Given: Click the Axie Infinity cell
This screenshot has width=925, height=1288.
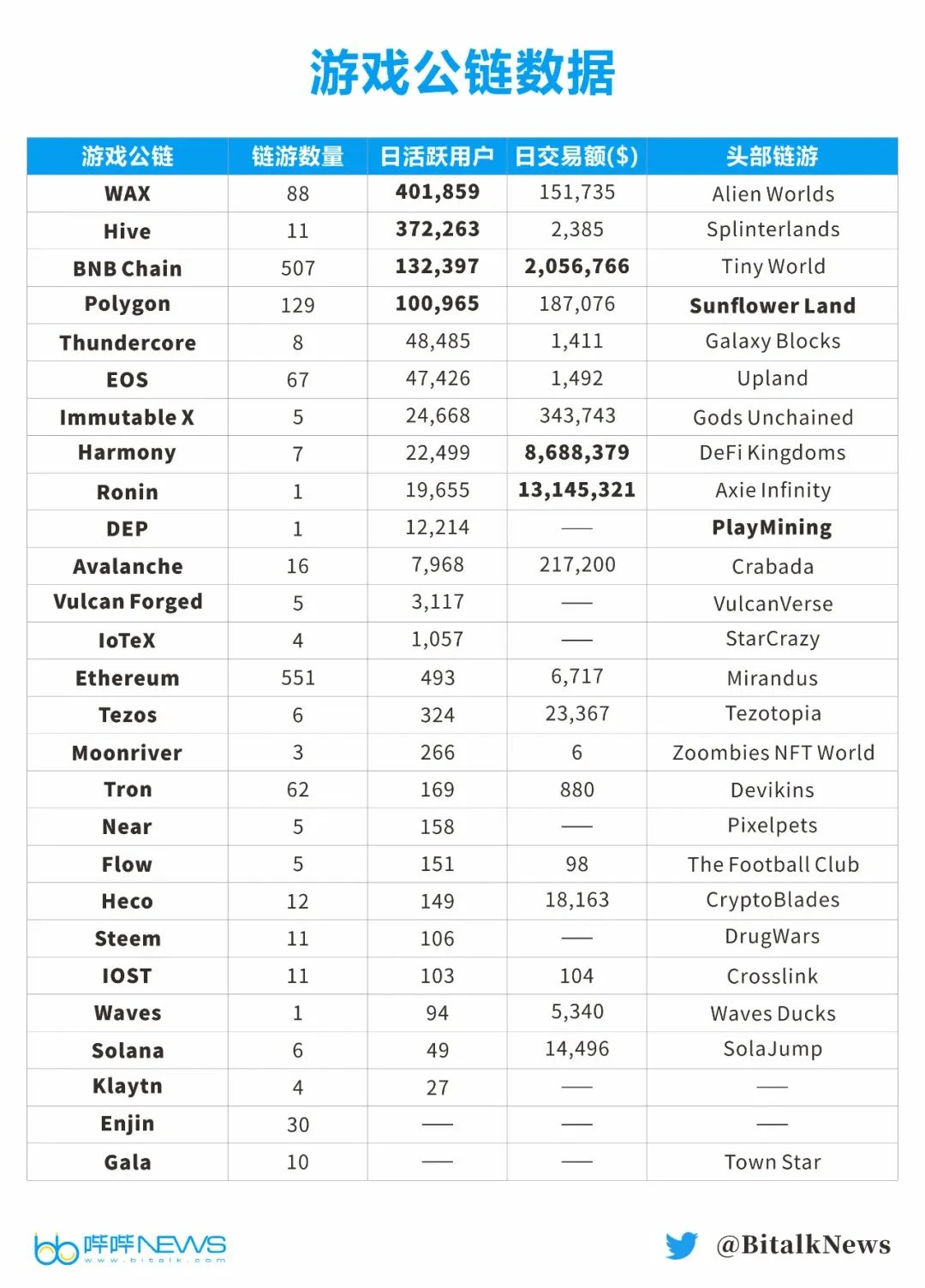Looking at the screenshot, I should point(773,490).
